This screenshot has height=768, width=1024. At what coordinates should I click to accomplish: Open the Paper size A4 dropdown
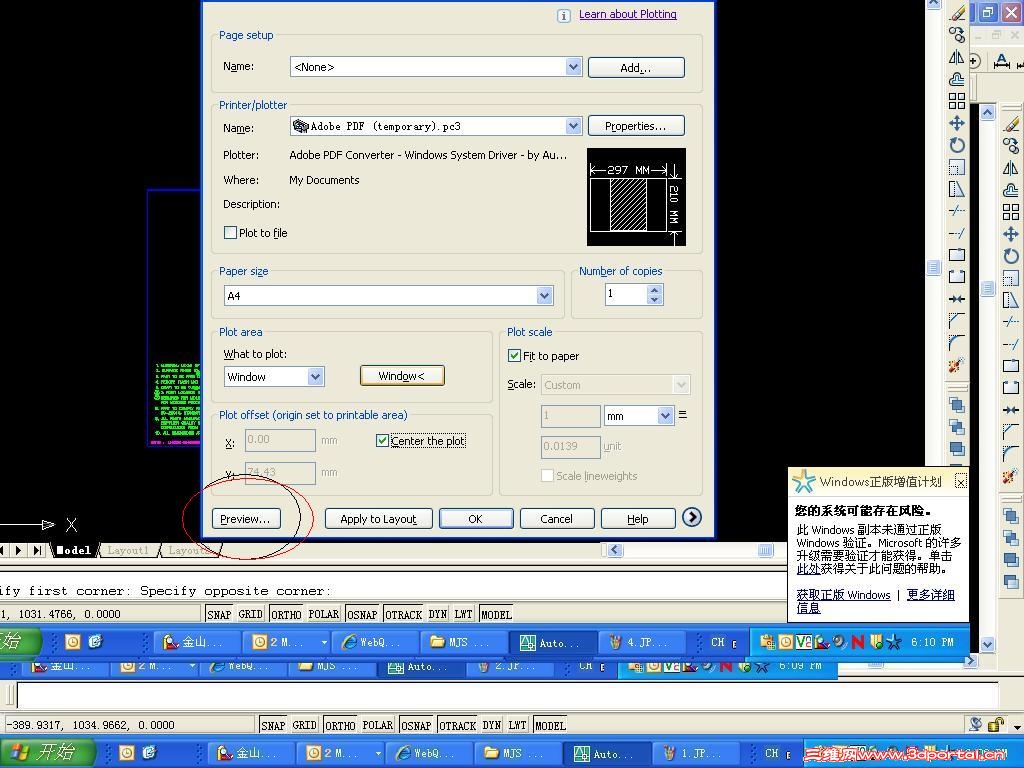click(x=545, y=296)
